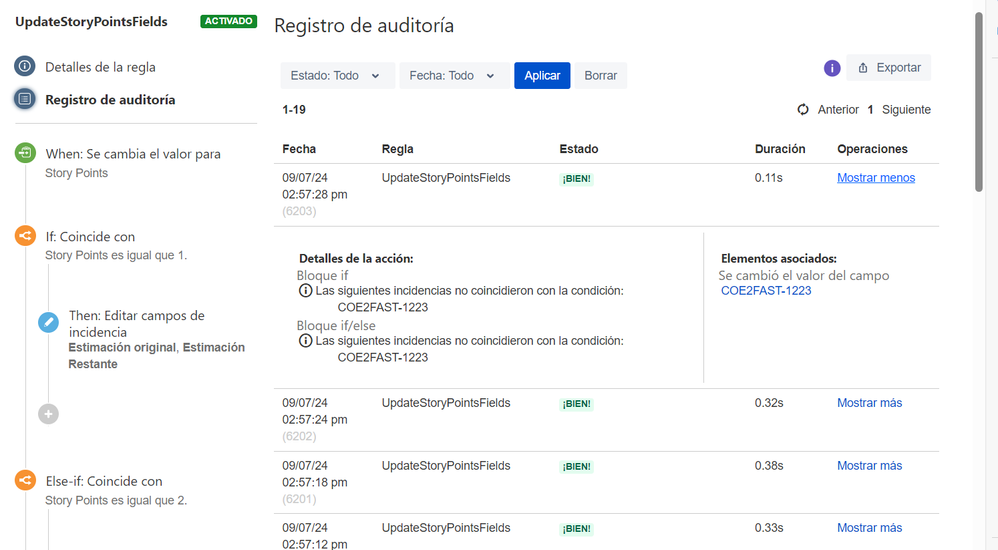Click the Regla column header
Screen dimensions: 998x550
click(398, 149)
